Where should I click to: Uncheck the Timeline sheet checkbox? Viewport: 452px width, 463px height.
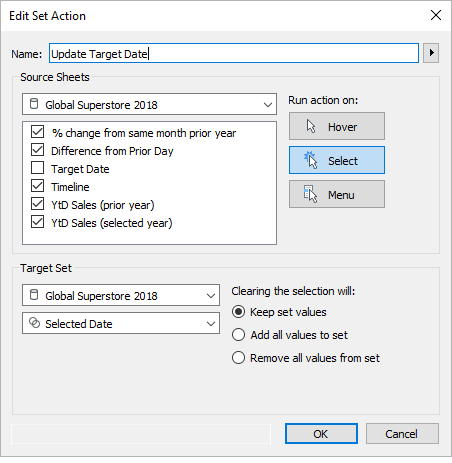[37, 186]
